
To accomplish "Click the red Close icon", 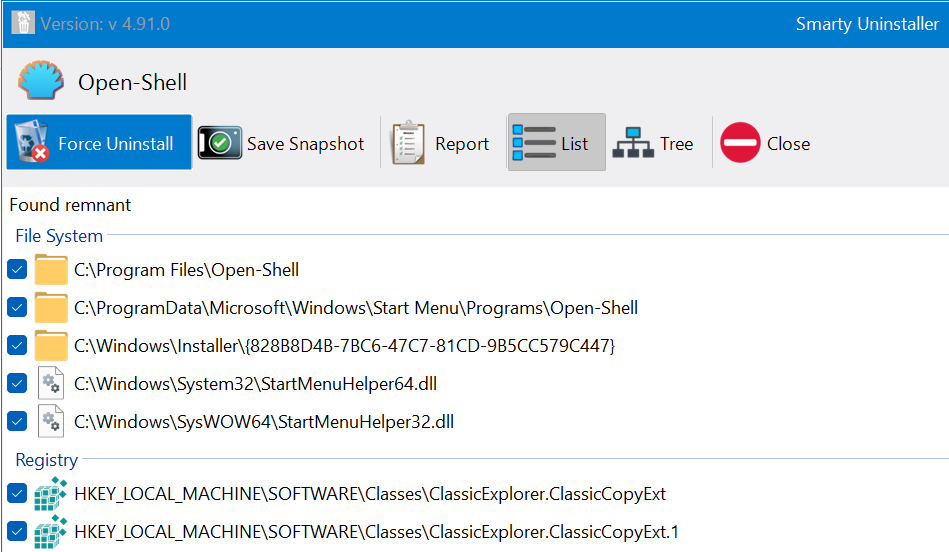I will pos(740,144).
